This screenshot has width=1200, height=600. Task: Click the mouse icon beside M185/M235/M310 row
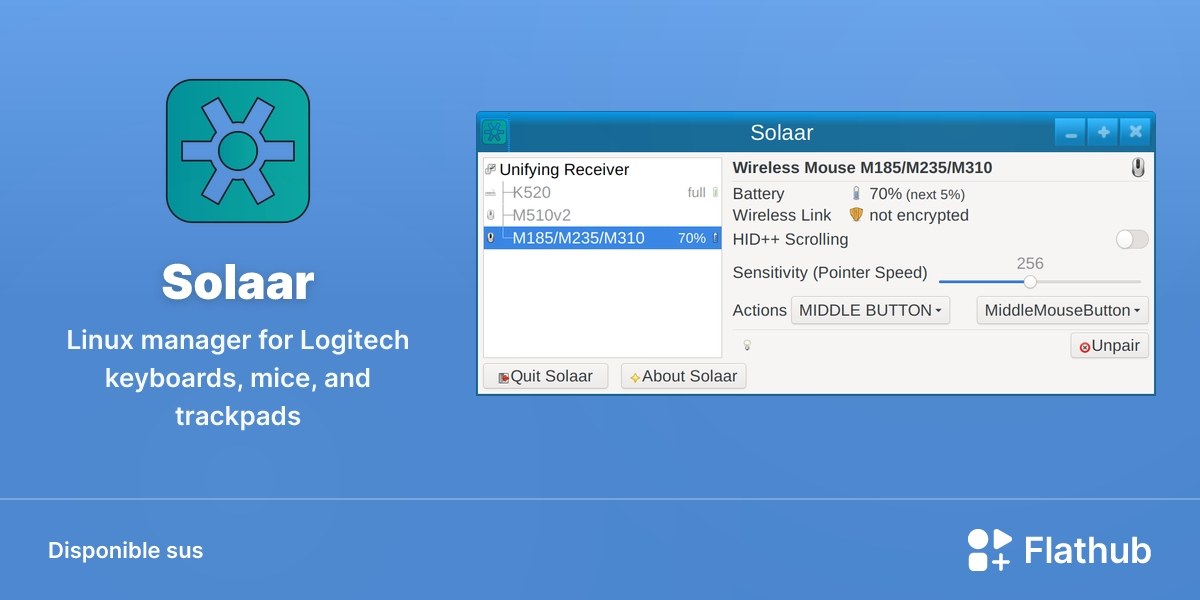click(x=490, y=238)
